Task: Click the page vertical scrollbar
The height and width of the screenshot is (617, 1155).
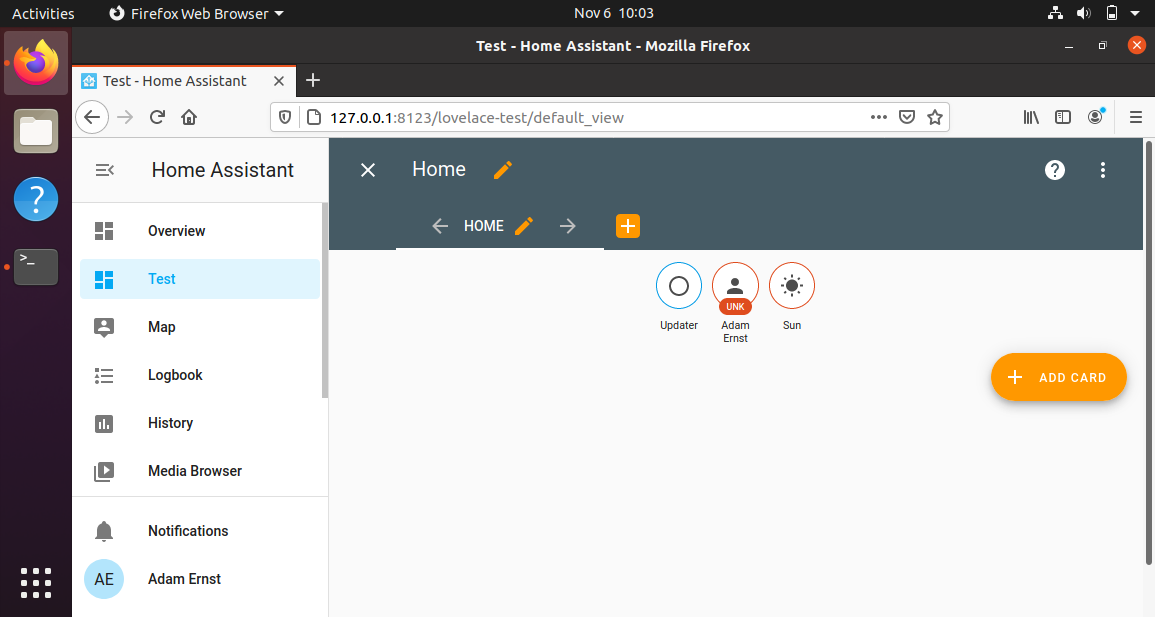Action: (x=1149, y=353)
